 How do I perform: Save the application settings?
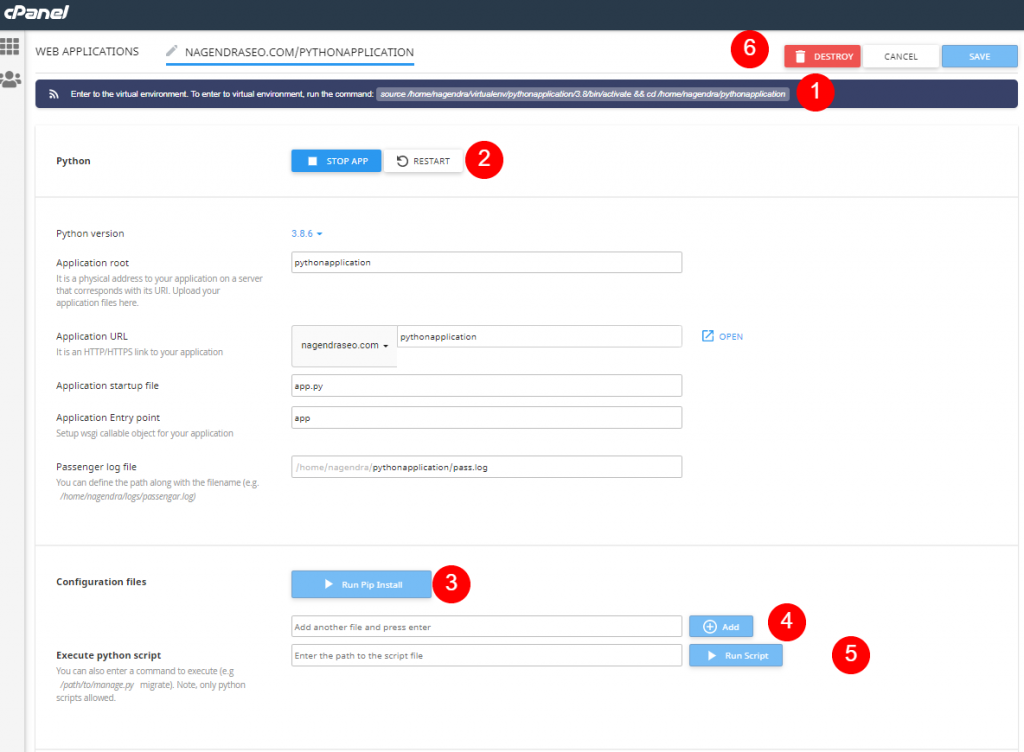[979, 56]
